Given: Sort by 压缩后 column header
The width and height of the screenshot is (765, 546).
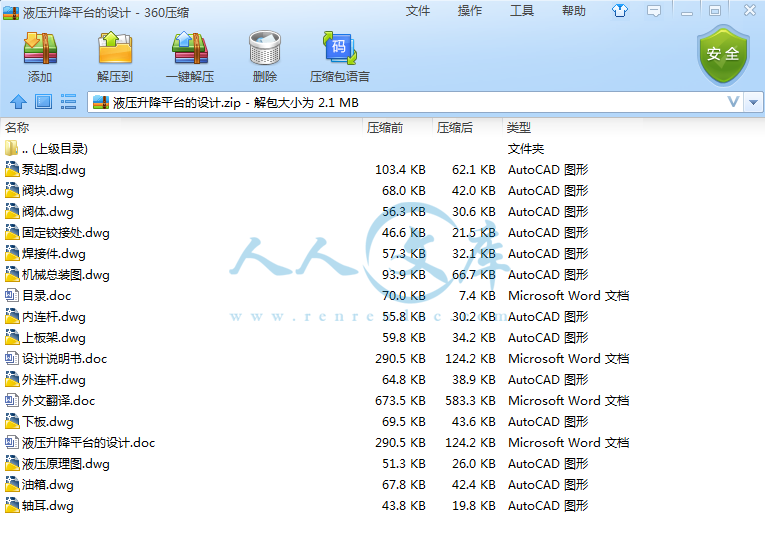Looking at the screenshot, I should pos(455,127).
